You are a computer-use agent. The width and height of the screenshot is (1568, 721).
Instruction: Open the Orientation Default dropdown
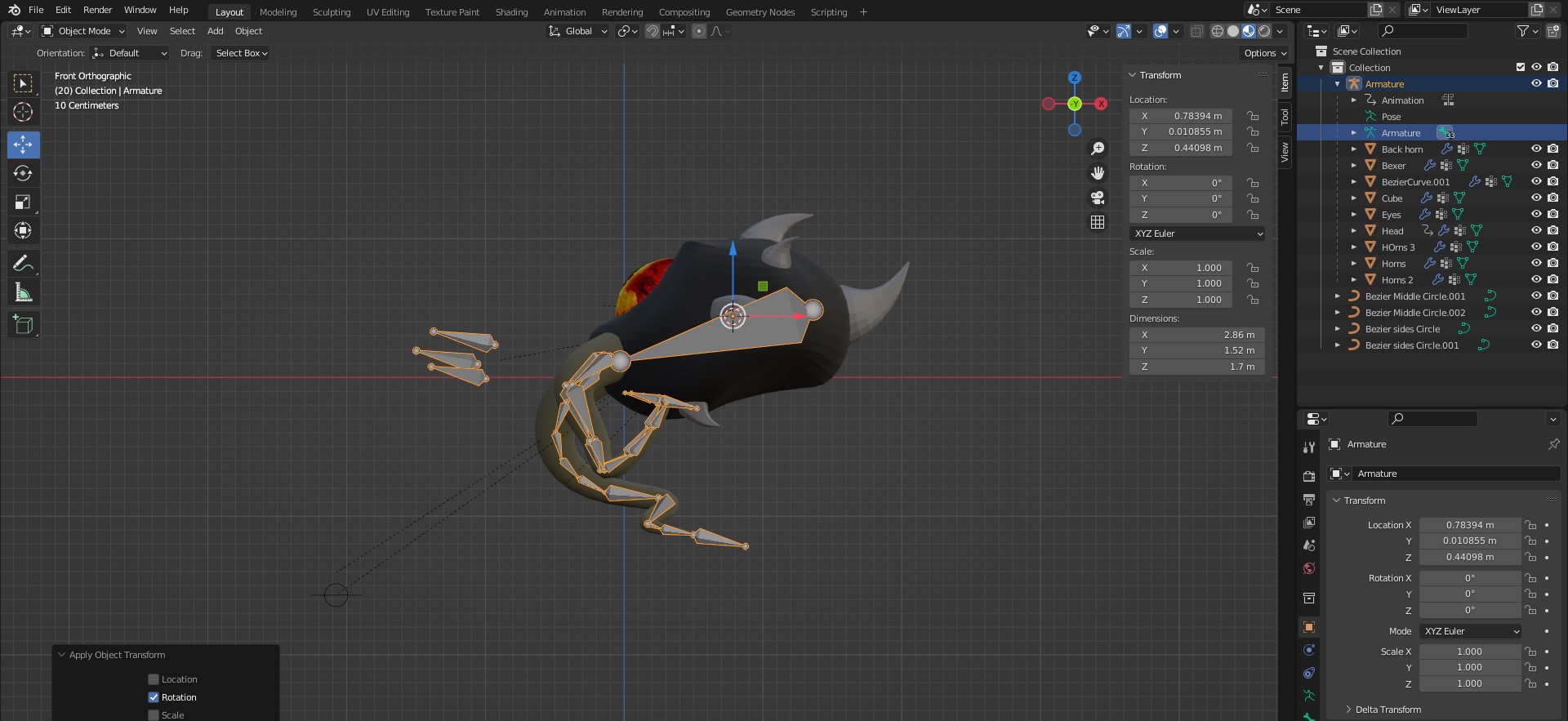click(x=130, y=53)
